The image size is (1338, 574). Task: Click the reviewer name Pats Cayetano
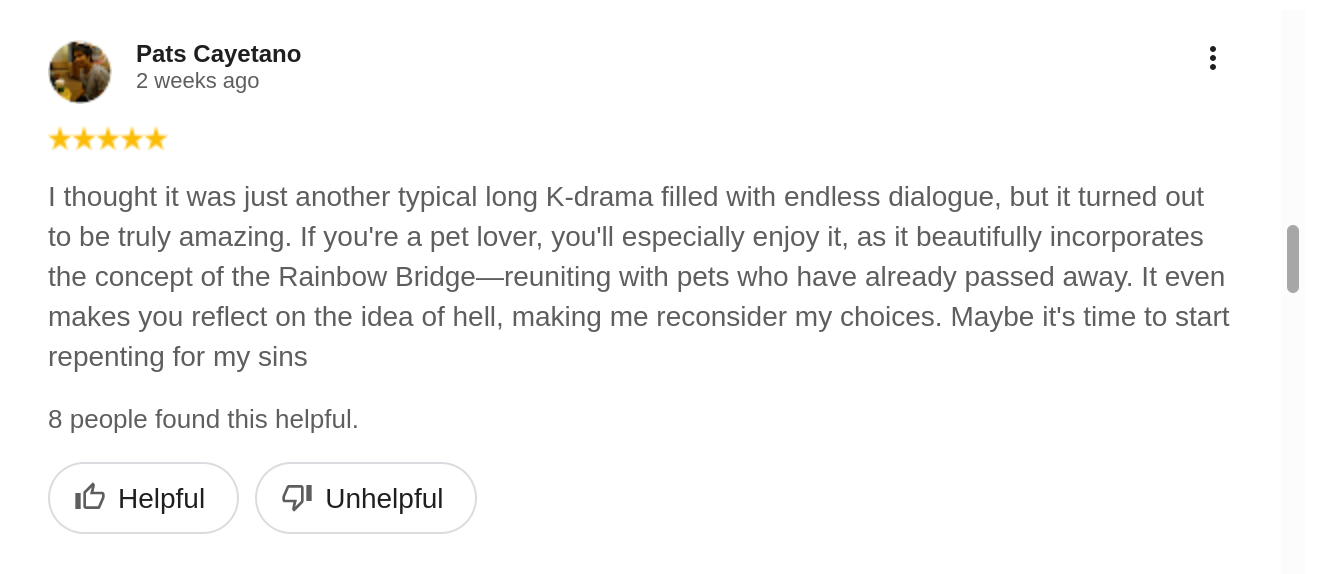pyautogui.click(x=218, y=54)
